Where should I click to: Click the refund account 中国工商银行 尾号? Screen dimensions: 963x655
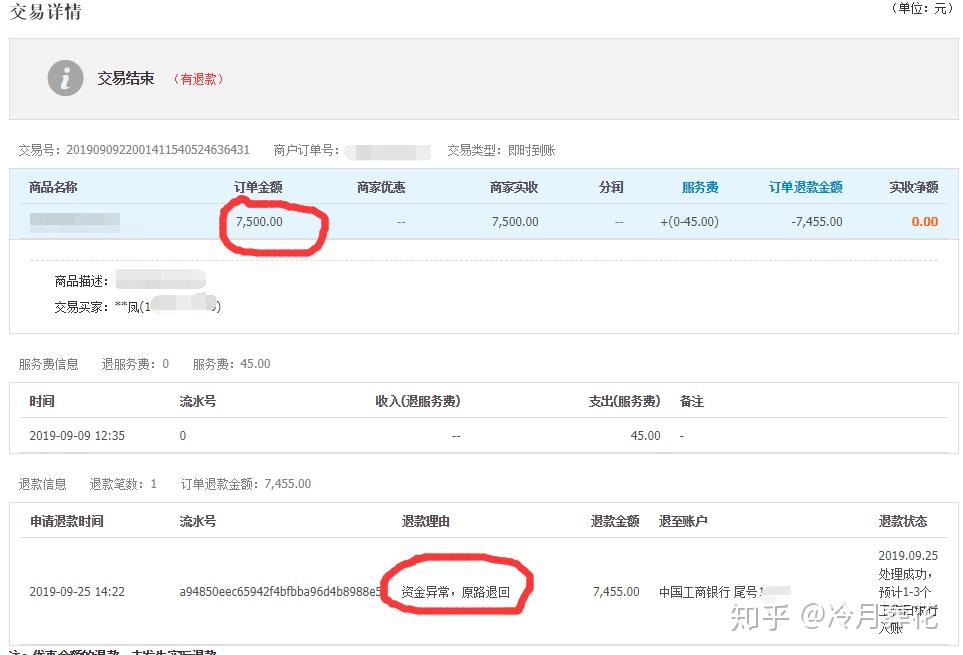point(709,592)
